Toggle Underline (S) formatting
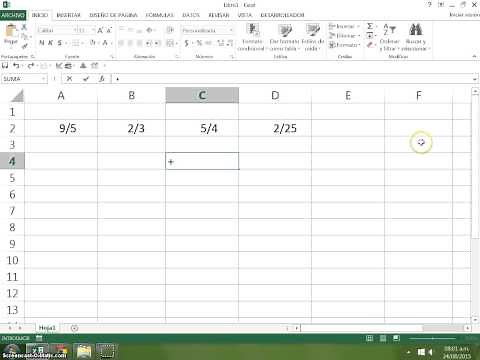This screenshot has height=360, width=480. [x=59, y=43]
